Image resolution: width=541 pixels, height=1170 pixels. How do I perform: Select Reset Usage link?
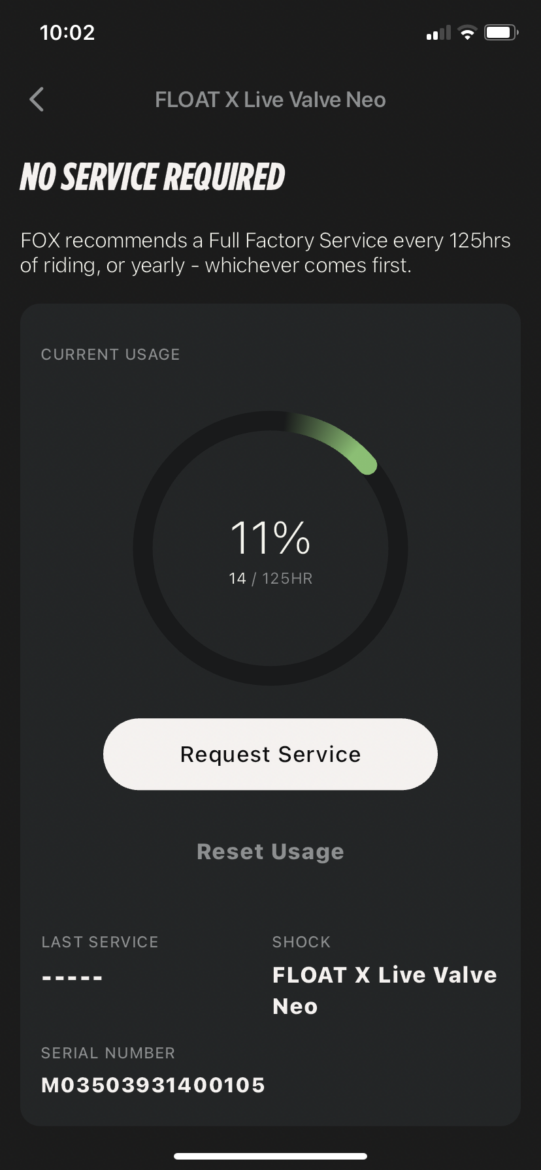coord(270,851)
